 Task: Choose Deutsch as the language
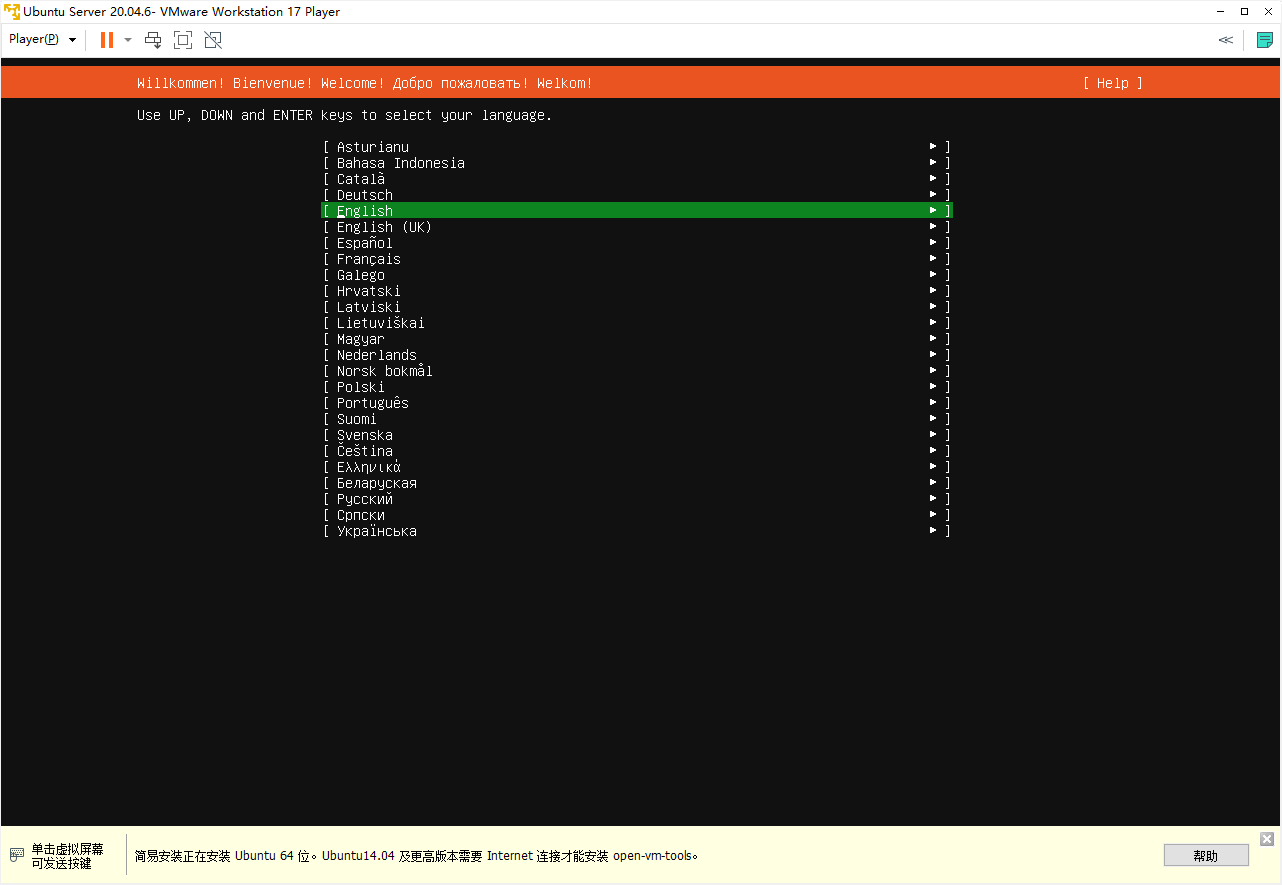click(637, 195)
